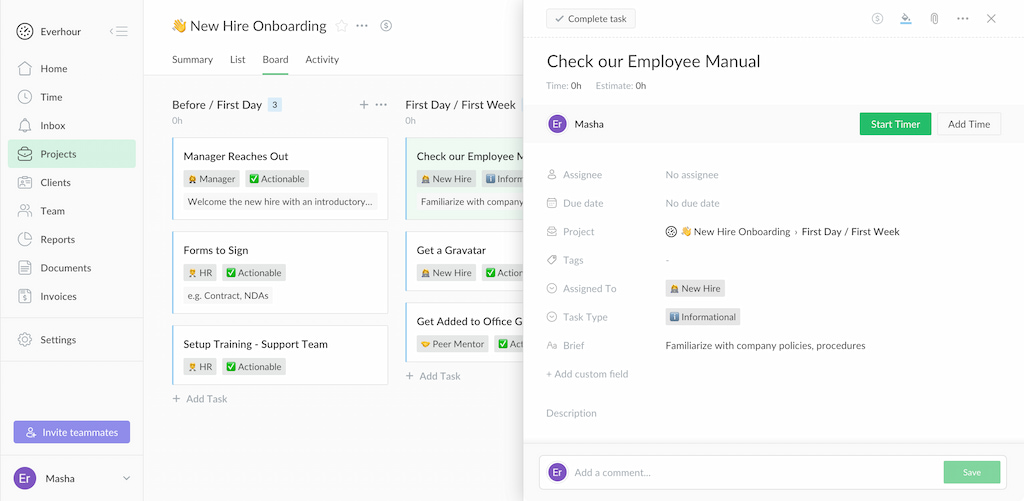Viewport: 1024px width, 501px height.
Task: Click into the Description area
Action: [571, 413]
